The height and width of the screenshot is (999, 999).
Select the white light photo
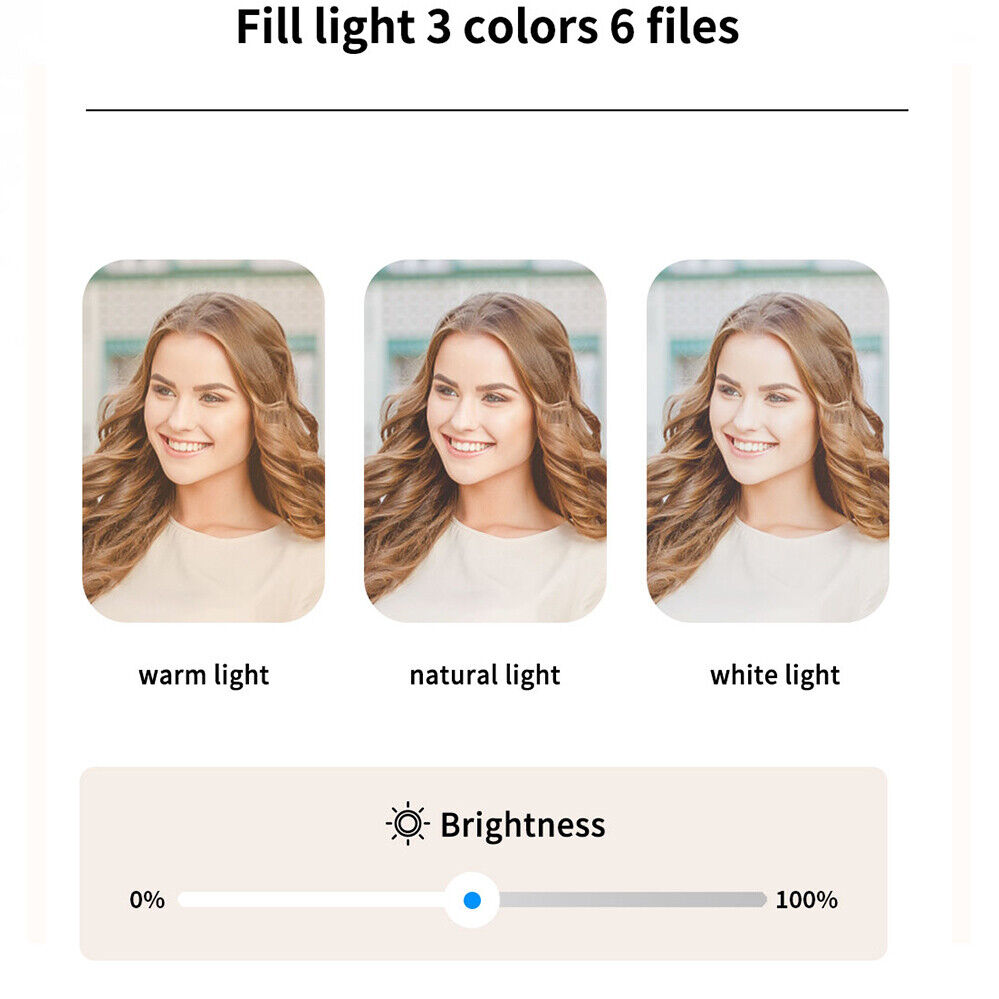tap(767, 441)
